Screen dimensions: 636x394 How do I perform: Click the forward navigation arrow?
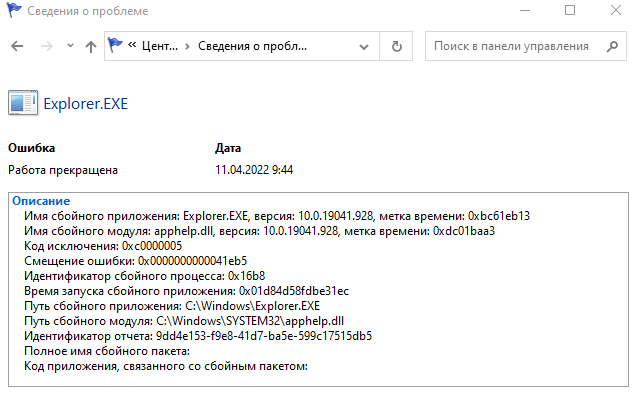click(x=47, y=46)
